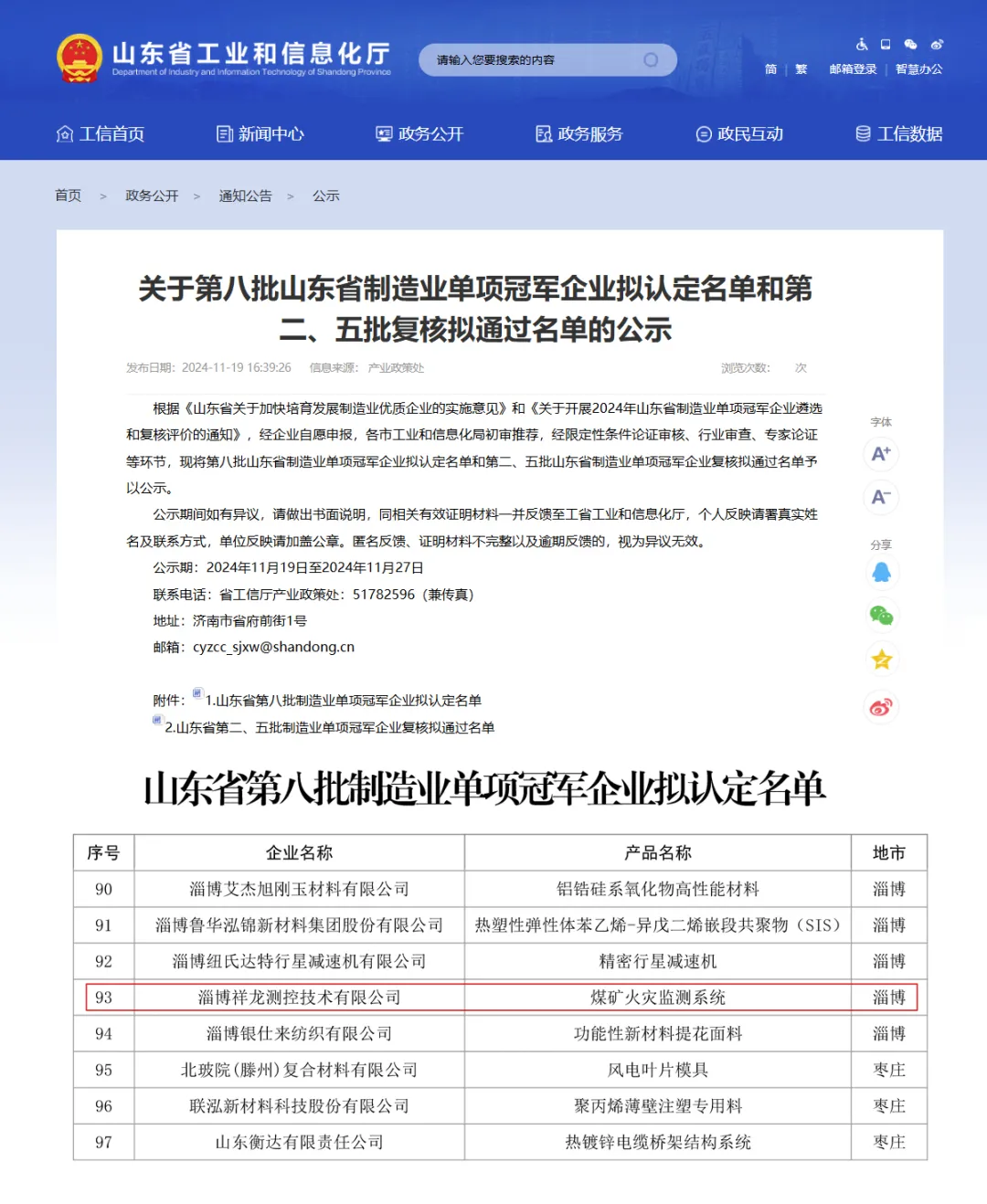Image resolution: width=987 pixels, height=1204 pixels.
Task: Click table cell 风电叶片模具
Action: (658, 1071)
